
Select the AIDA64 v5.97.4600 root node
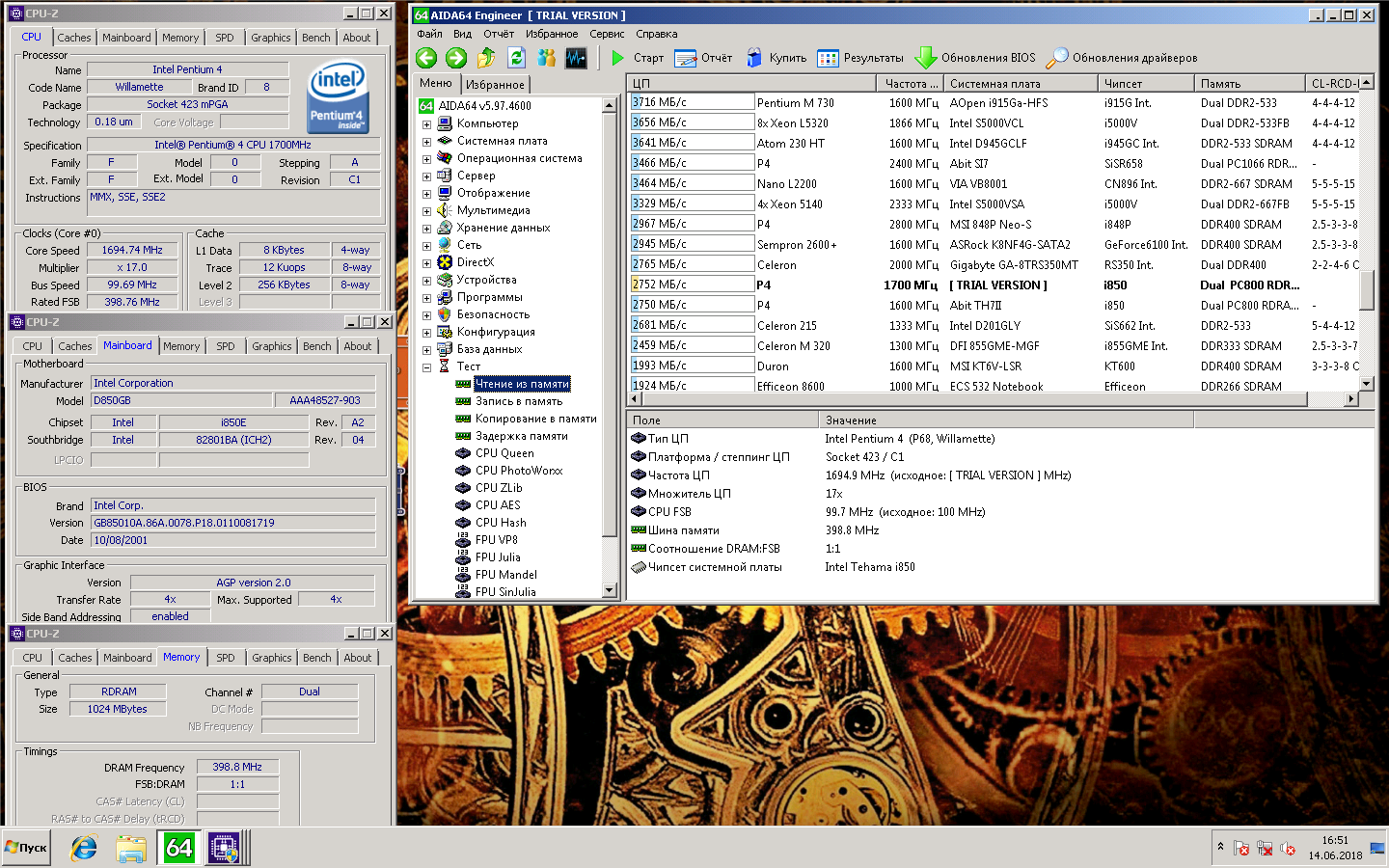point(484,106)
